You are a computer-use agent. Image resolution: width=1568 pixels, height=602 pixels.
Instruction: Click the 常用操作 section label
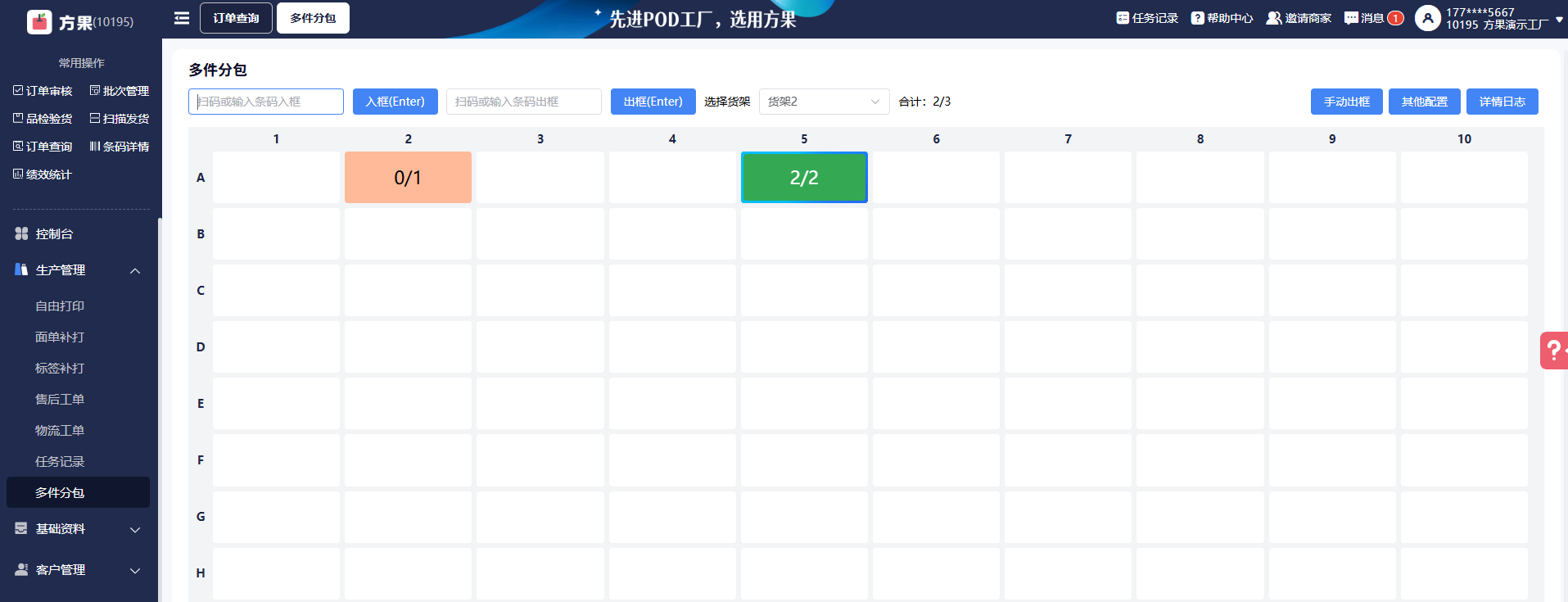point(81,63)
